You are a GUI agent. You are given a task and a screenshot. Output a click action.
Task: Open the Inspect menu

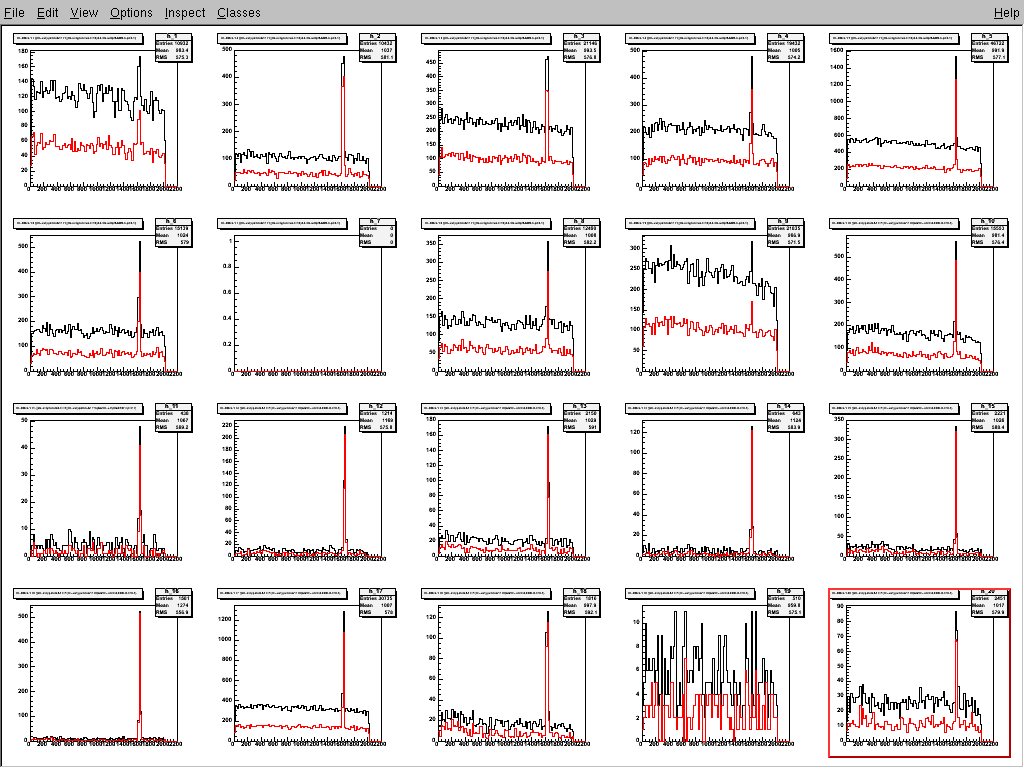[184, 12]
